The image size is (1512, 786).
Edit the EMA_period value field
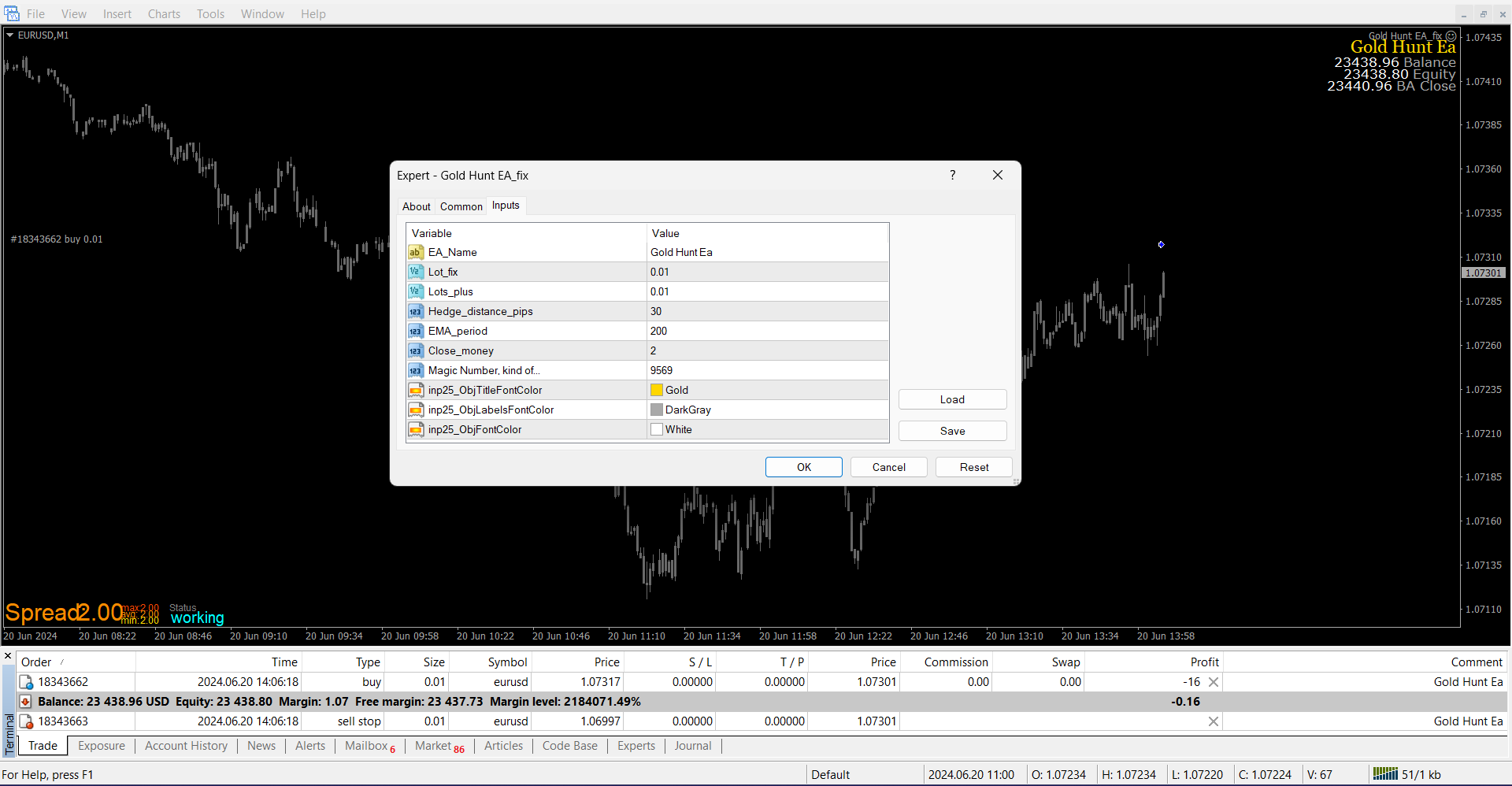[768, 331]
